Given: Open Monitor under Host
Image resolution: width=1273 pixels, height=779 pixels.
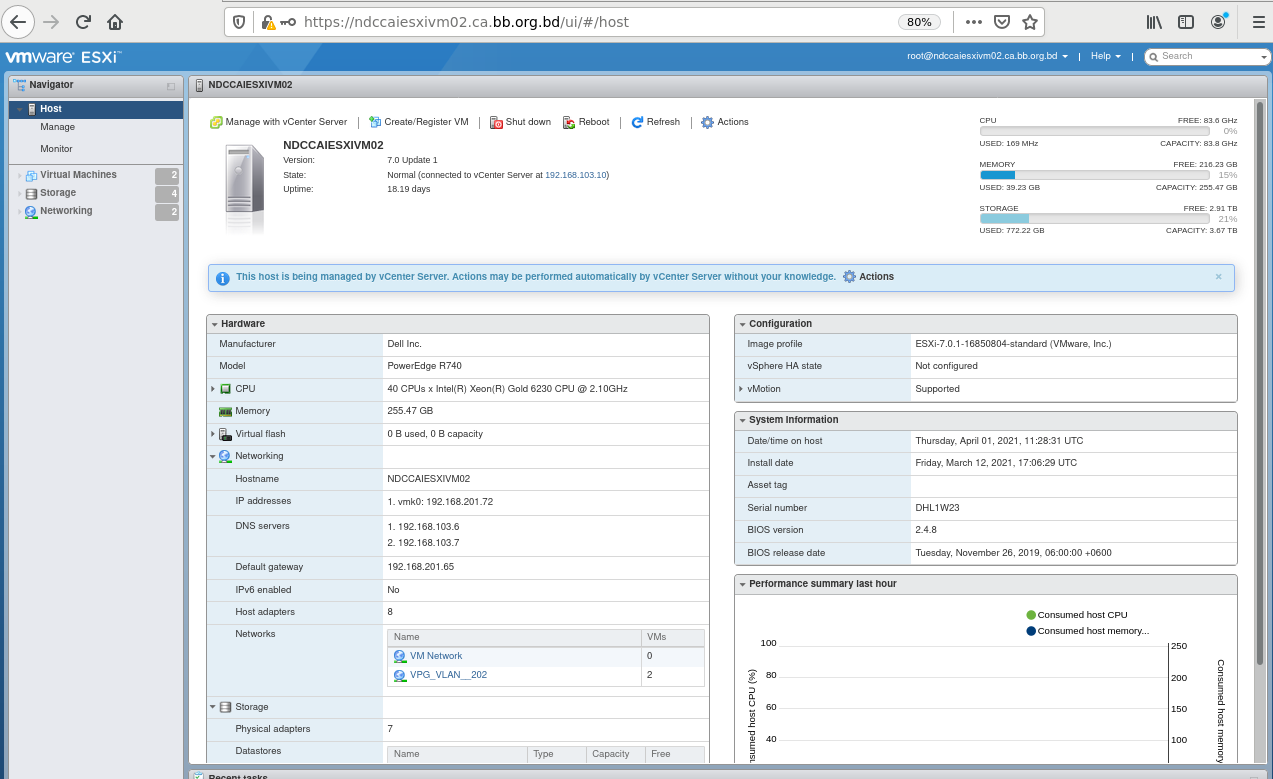Looking at the screenshot, I should pyautogui.click(x=57, y=149).
